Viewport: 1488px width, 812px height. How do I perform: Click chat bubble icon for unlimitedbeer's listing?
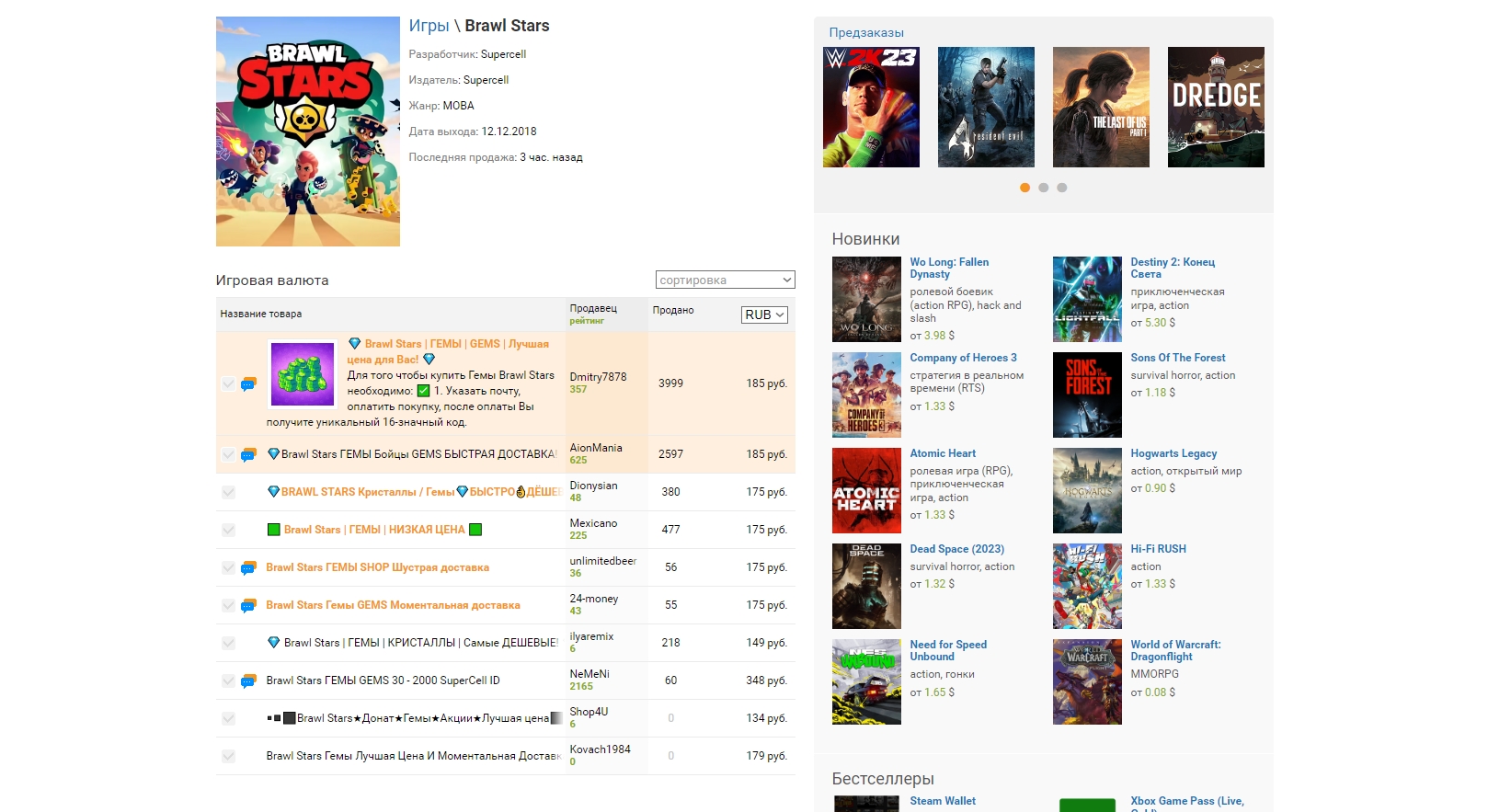(x=248, y=568)
